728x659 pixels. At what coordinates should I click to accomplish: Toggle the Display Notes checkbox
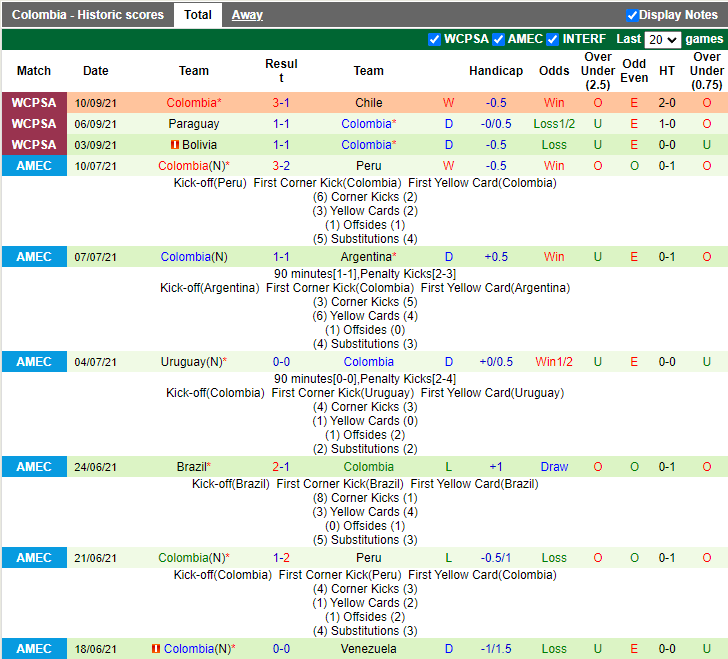point(632,15)
